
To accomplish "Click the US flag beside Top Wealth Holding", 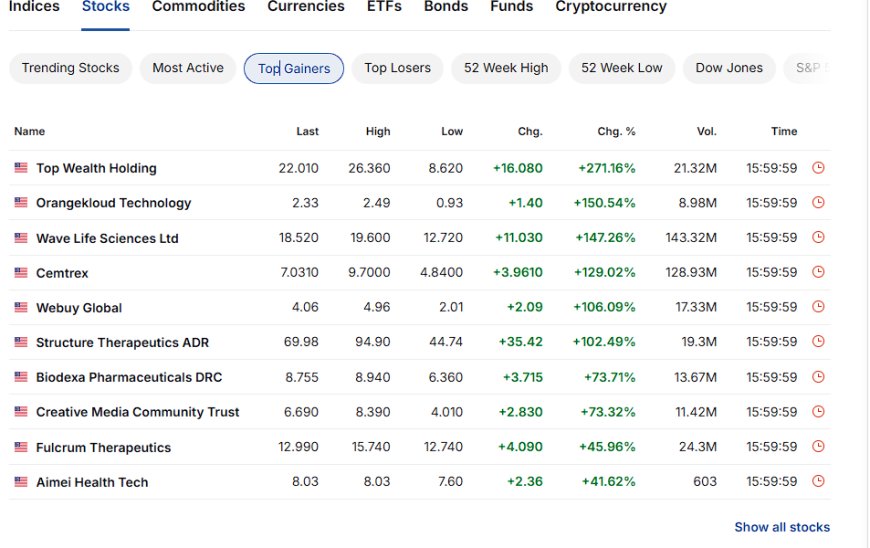I will [21, 168].
